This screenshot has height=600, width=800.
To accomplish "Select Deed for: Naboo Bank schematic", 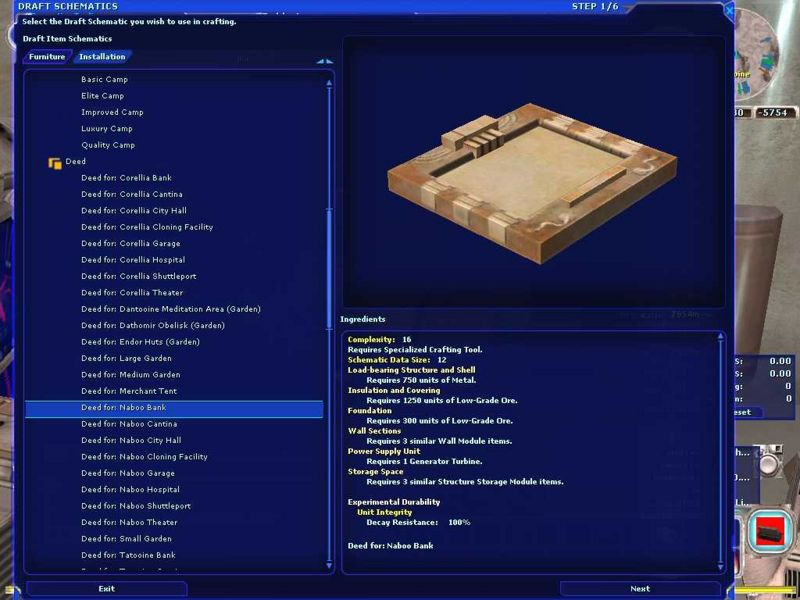I will (124, 408).
